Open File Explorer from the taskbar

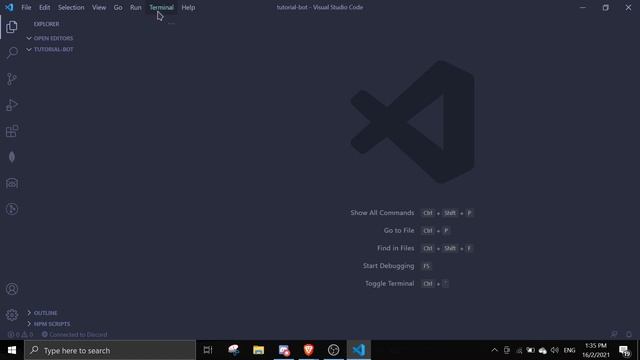[x=258, y=350]
